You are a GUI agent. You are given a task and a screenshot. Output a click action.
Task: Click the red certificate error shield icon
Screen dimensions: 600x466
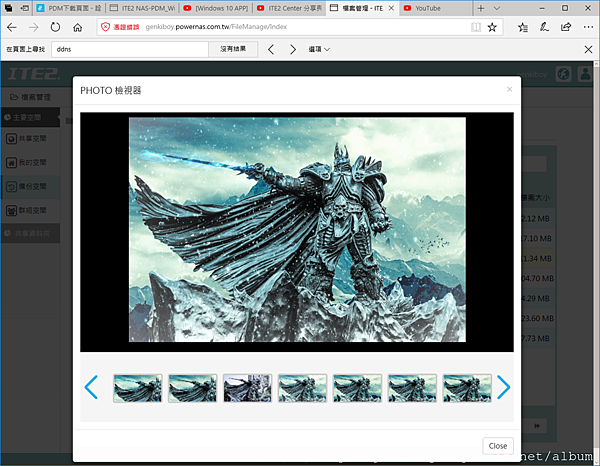point(105,27)
